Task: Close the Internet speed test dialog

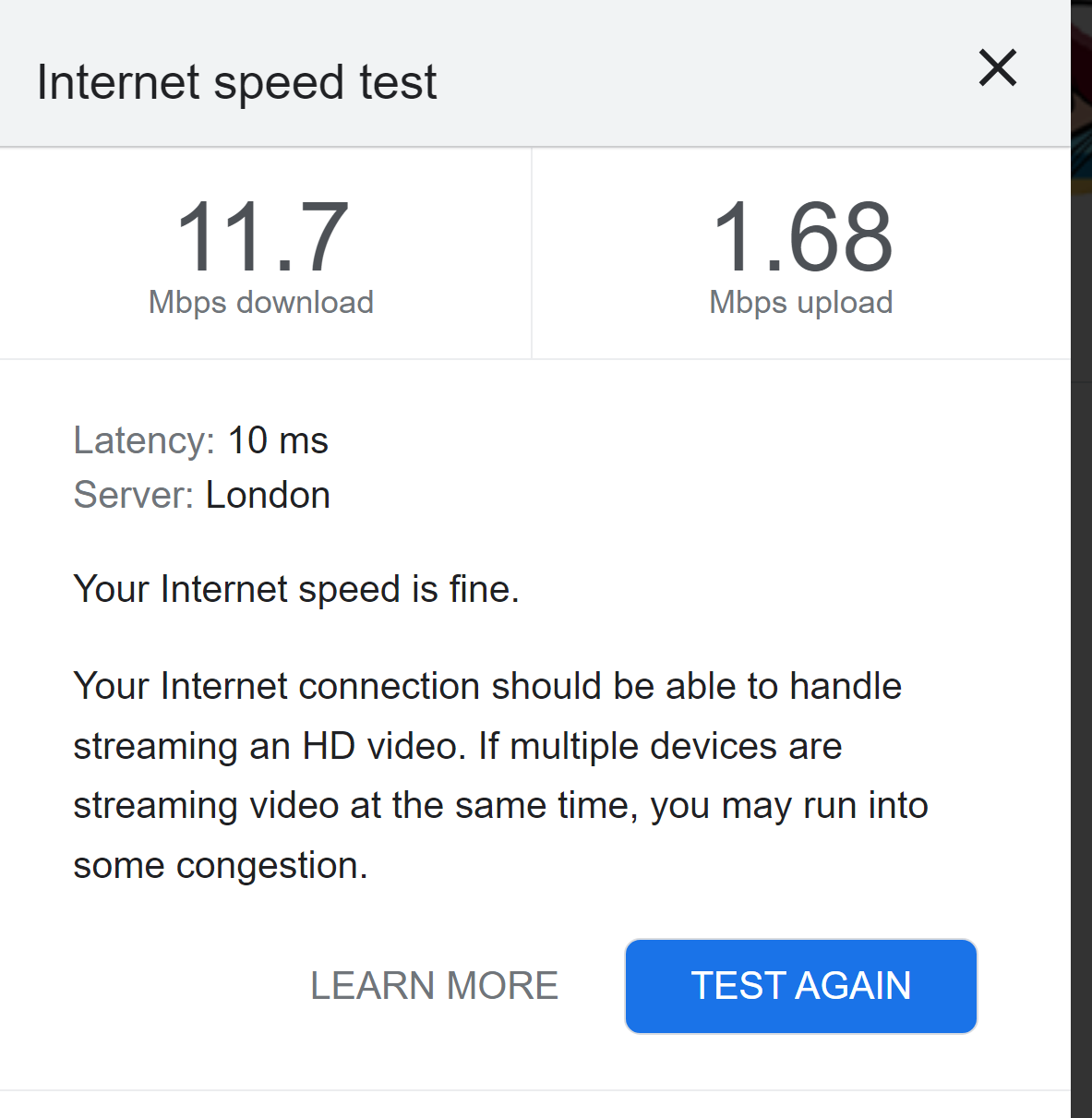Action: (997, 68)
